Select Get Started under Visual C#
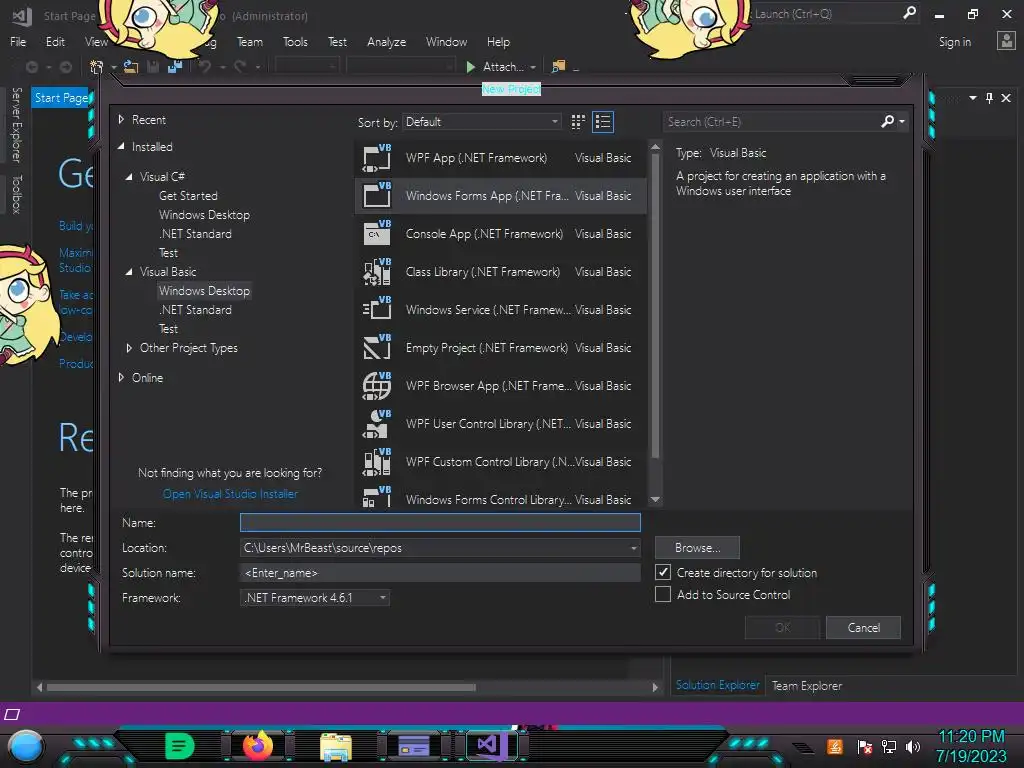The image size is (1024, 768). click(188, 196)
